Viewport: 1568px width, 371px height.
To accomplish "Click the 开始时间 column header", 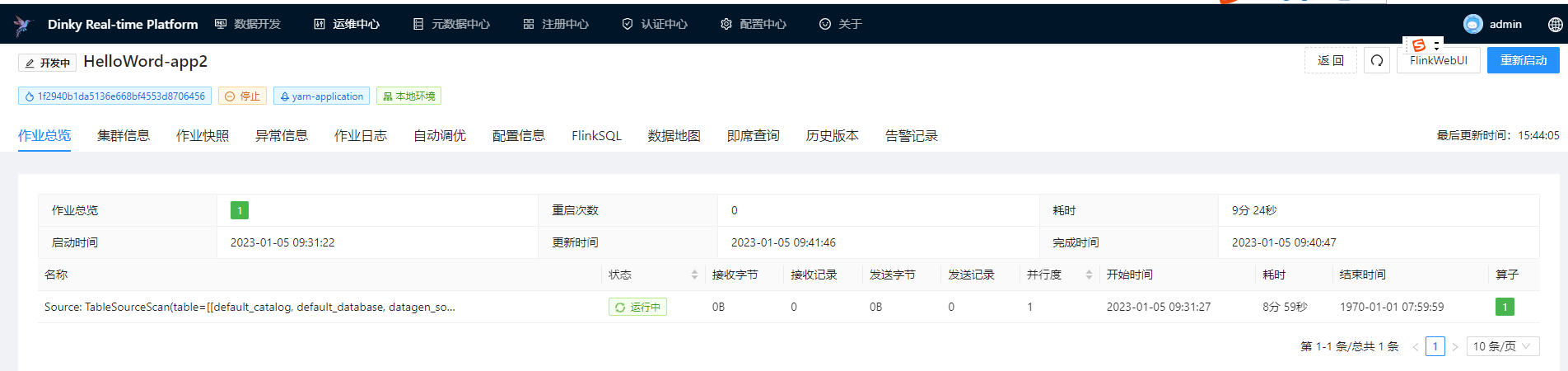I will point(1130,275).
